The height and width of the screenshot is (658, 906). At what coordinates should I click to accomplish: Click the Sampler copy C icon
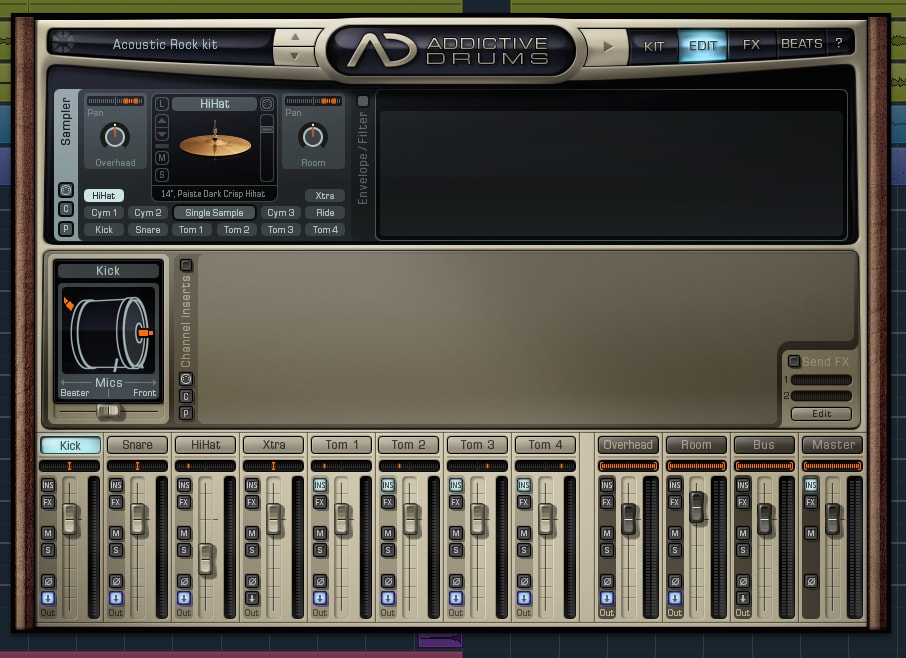coord(65,209)
